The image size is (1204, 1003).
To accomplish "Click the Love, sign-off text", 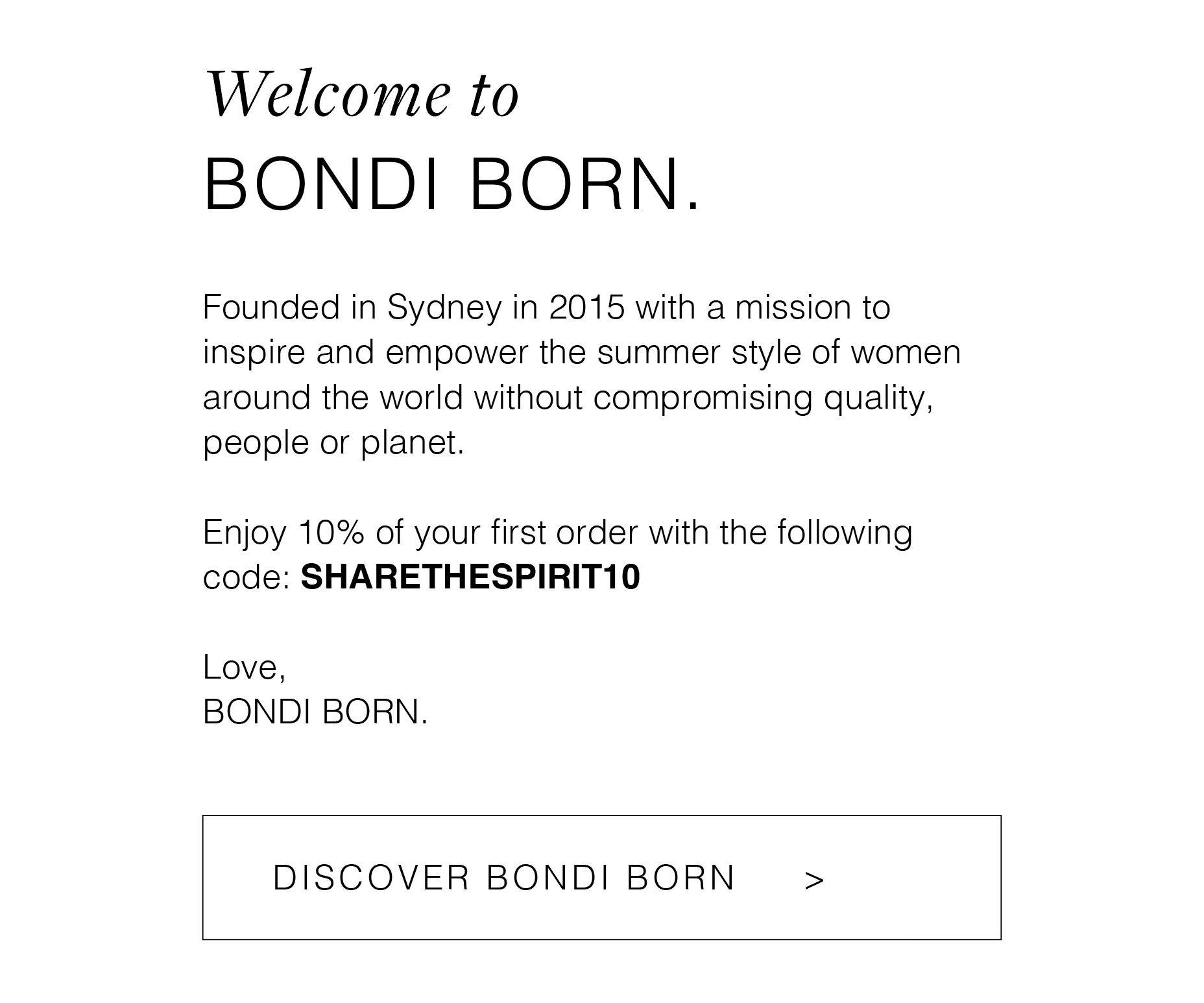I will [x=245, y=668].
